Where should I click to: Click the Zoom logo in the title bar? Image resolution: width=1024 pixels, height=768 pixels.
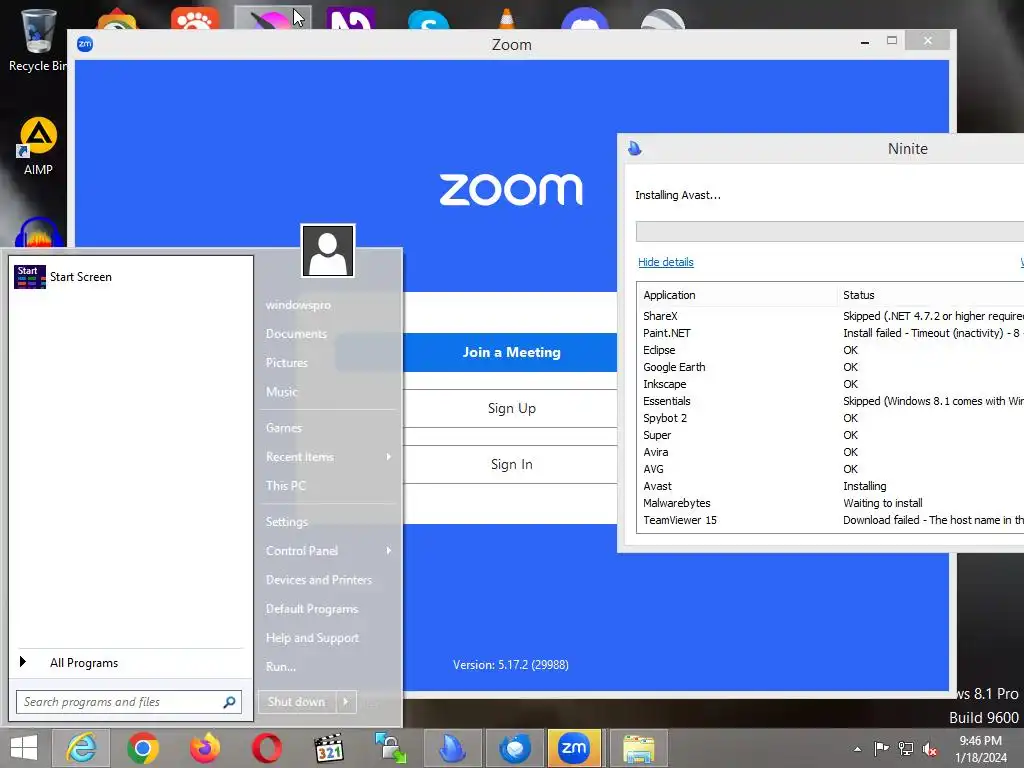(x=85, y=44)
